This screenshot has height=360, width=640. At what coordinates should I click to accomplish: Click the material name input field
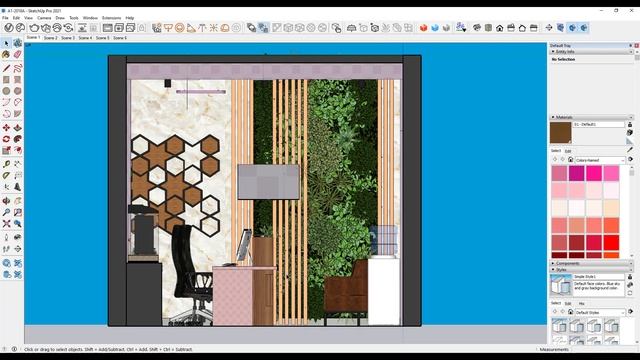599,124
